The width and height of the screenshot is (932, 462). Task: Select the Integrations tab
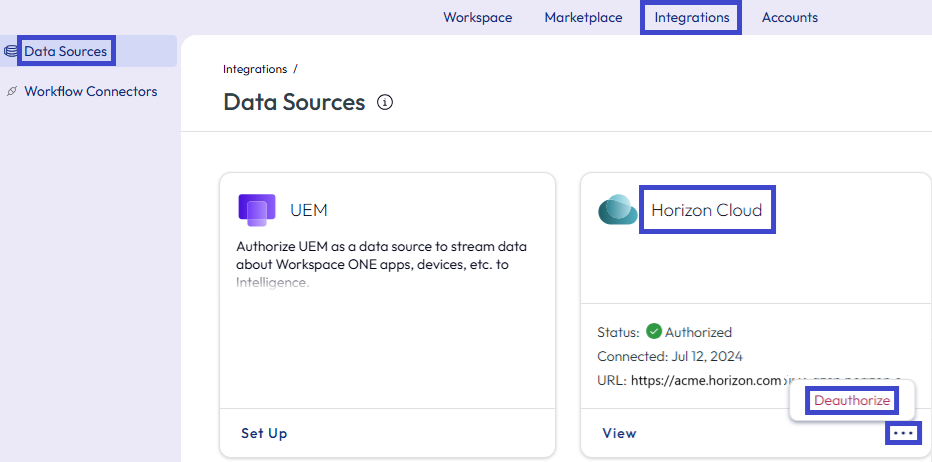(691, 18)
